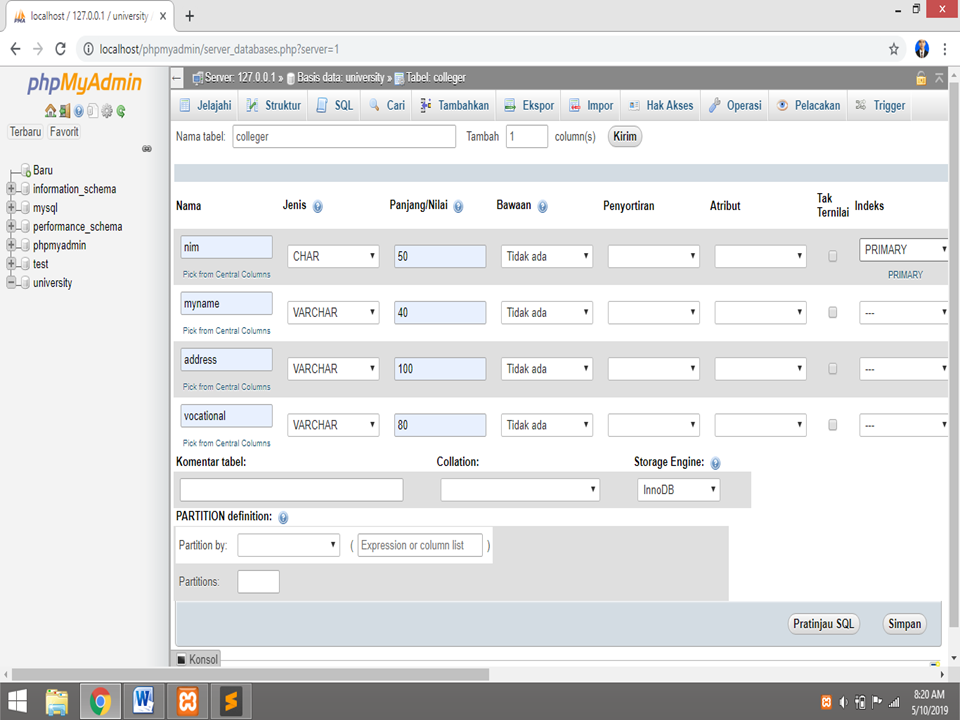Click the help icon beside Storage Engine
The image size is (960, 720).
pyautogui.click(x=716, y=463)
